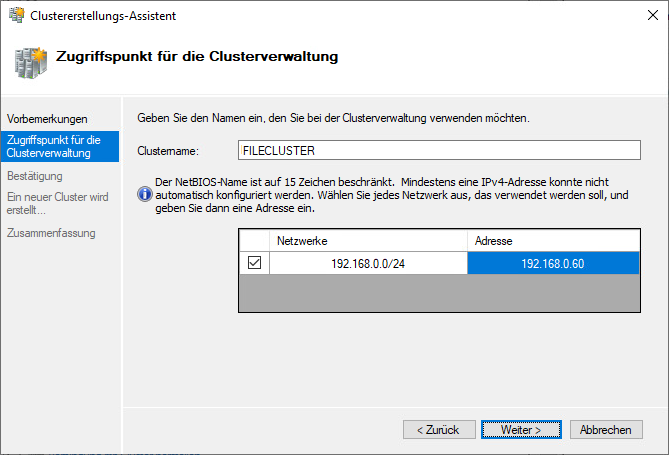The image size is (669, 455).
Task: Click into the Clustername text field
Action: (439, 150)
